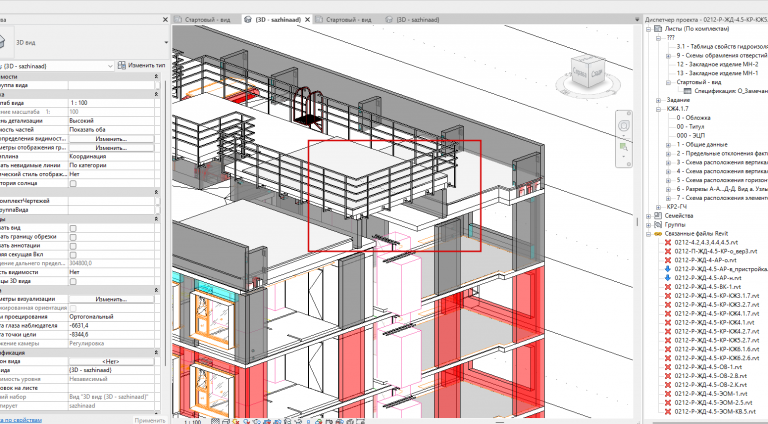Expand the 9 - Схемы обрамления отверстий node
This screenshot has height=424, width=768.
[x=669, y=56]
